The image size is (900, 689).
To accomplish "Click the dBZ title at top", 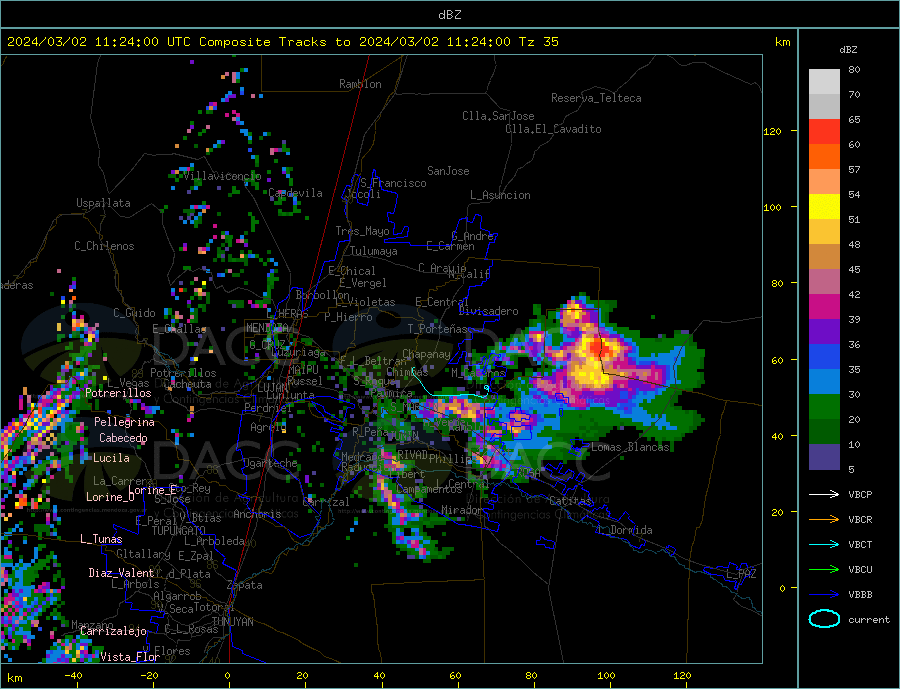I will 449,15.
